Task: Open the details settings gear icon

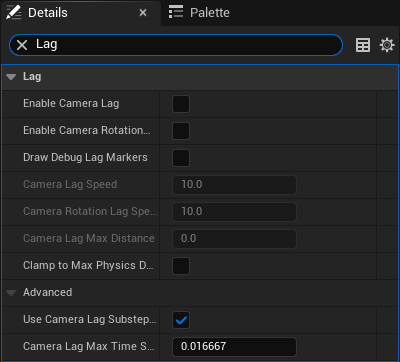Action: coord(387,45)
